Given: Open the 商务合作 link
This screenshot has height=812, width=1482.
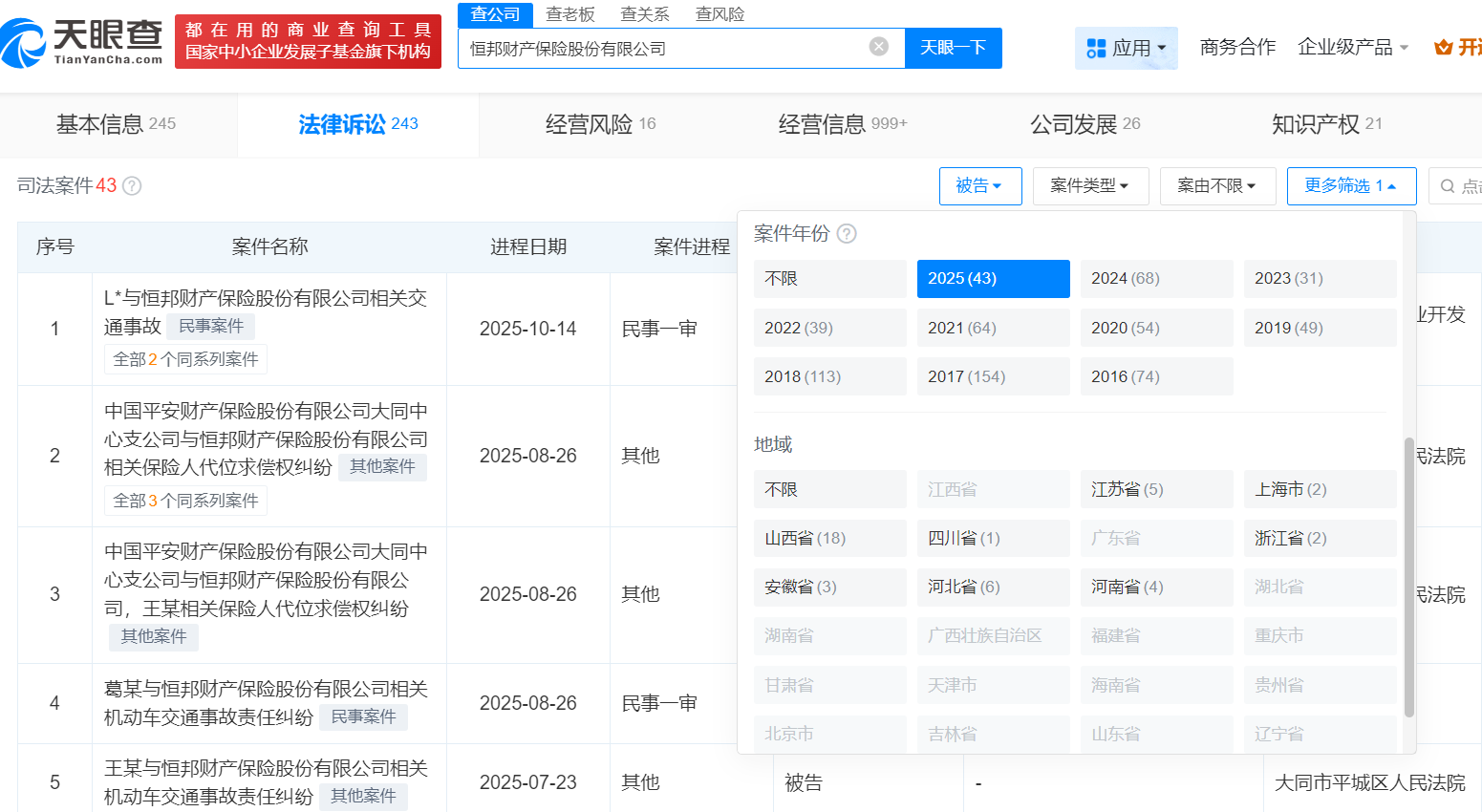Looking at the screenshot, I should [1237, 47].
